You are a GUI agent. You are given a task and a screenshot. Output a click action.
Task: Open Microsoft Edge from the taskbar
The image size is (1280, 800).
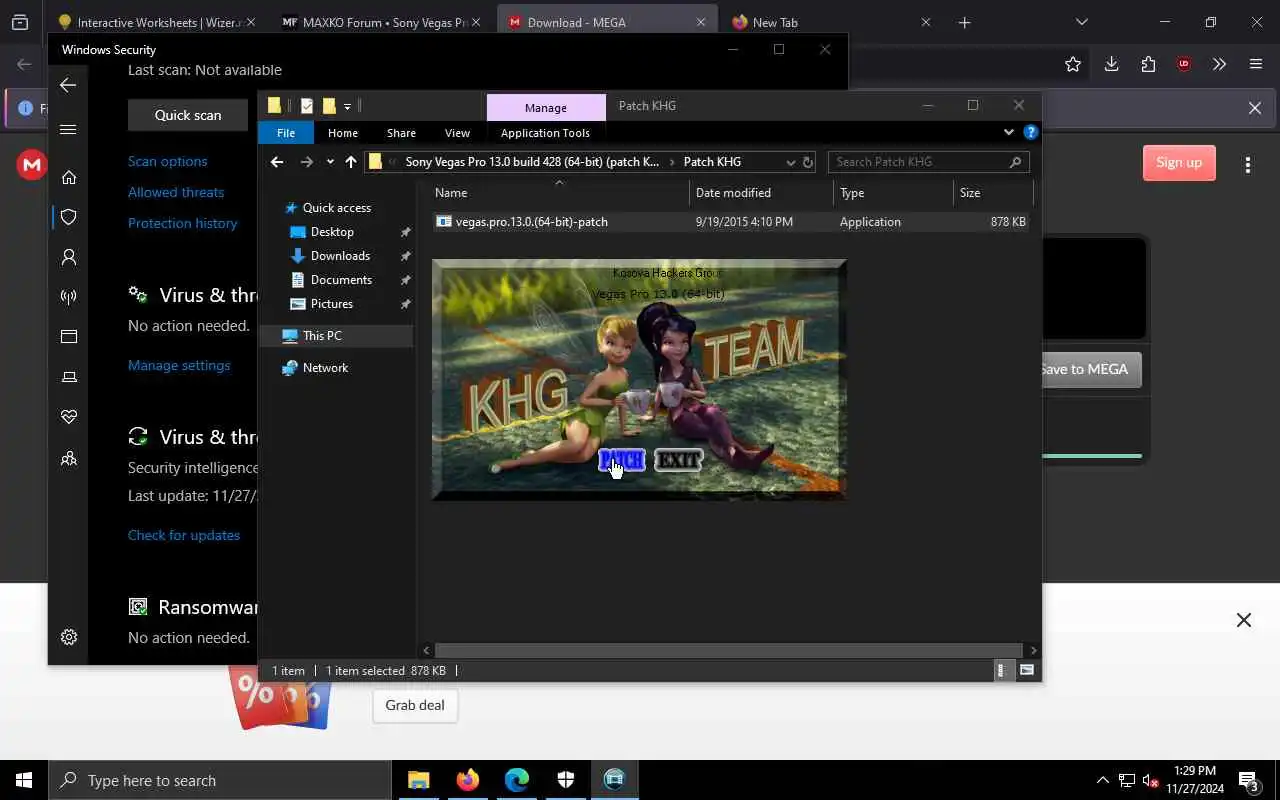pos(517,780)
